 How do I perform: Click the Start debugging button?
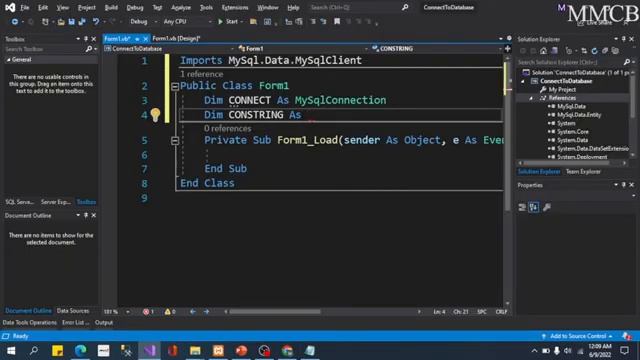pos(228,22)
